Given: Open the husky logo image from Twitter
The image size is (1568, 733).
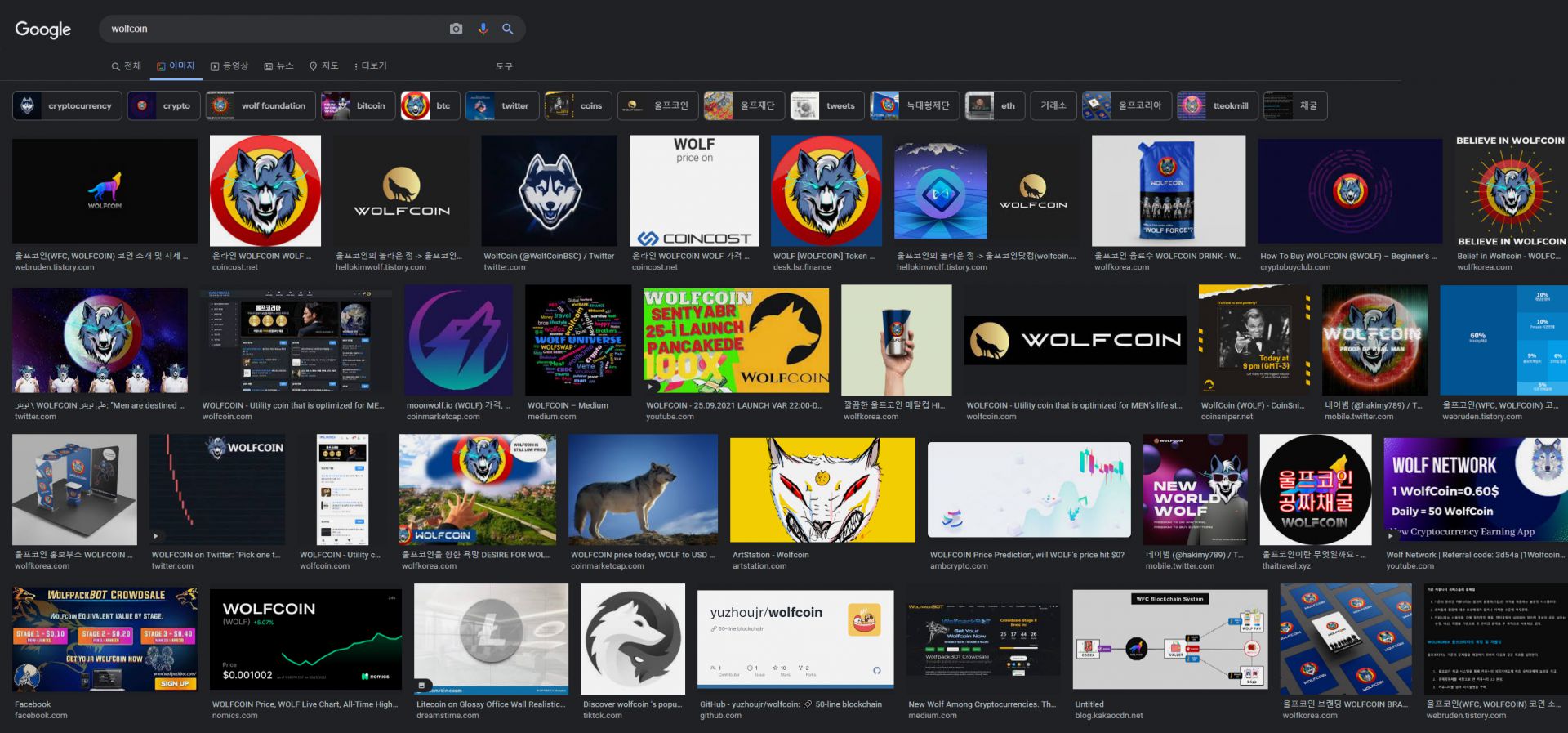Looking at the screenshot, I should [550, 190].
